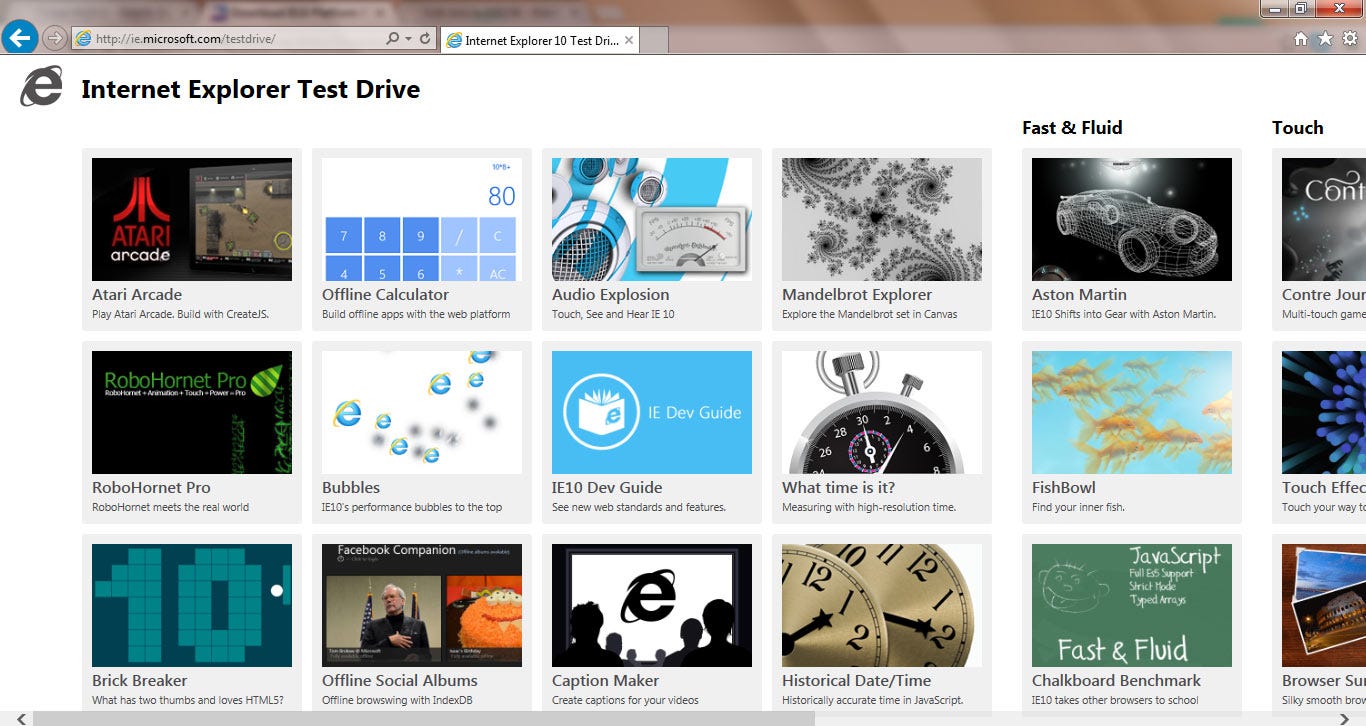Open the Offline Calculator thumbnail image
The height and width of the screenshot is (726, 1366).
pos(422,219)
